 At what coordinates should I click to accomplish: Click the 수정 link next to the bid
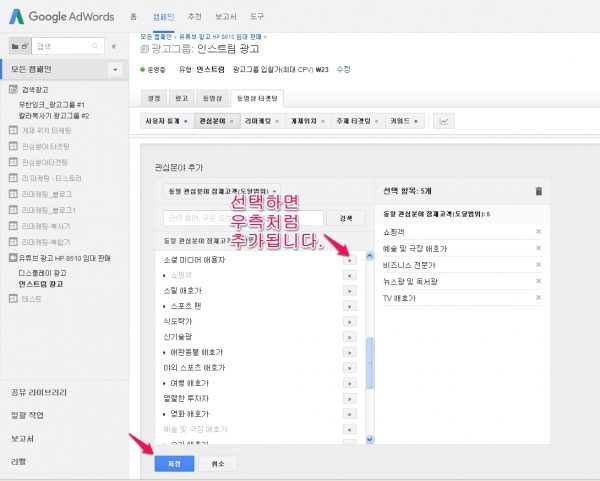click(x=343, y=70)
